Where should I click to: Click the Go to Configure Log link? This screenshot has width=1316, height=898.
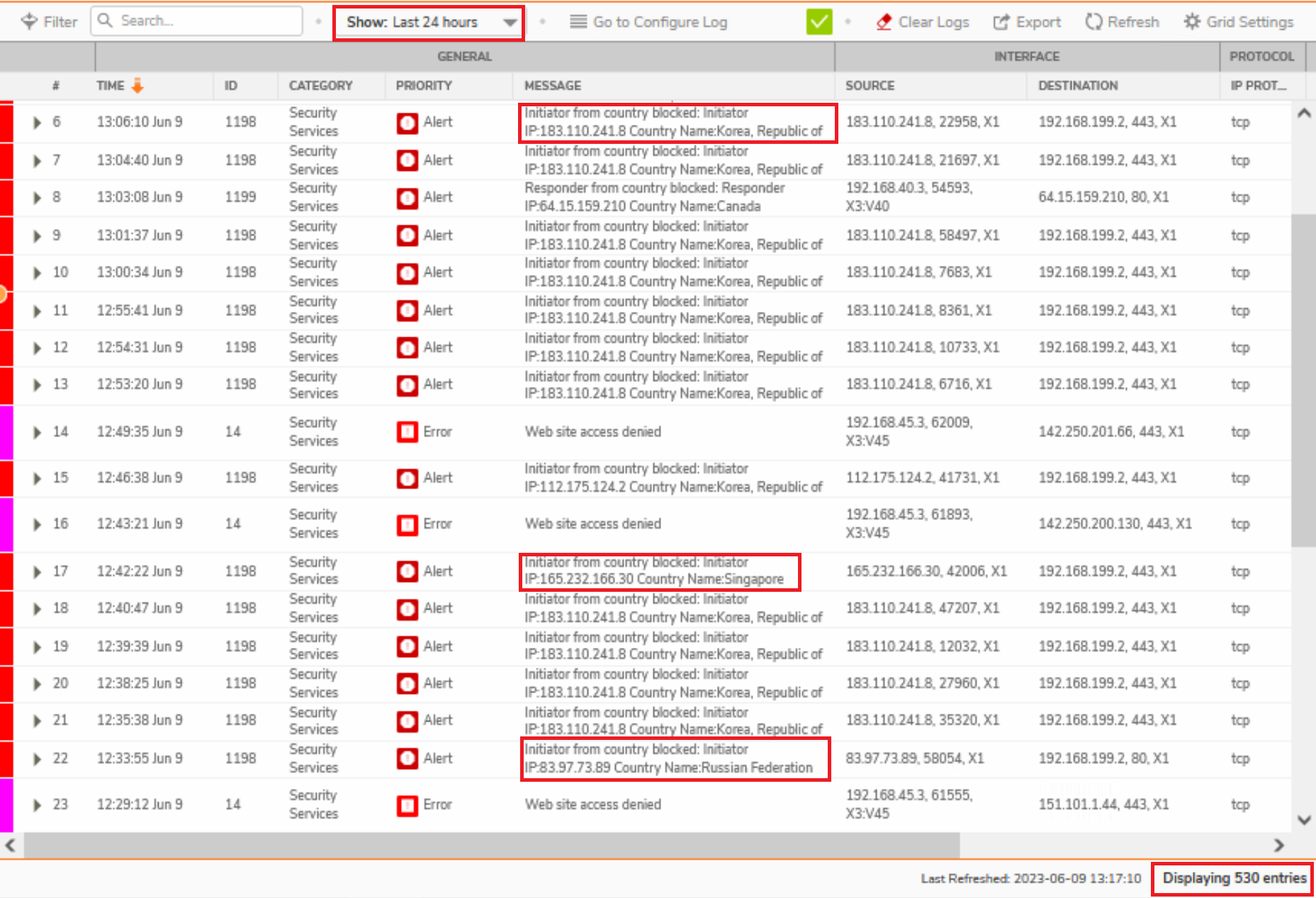(660, 22)
